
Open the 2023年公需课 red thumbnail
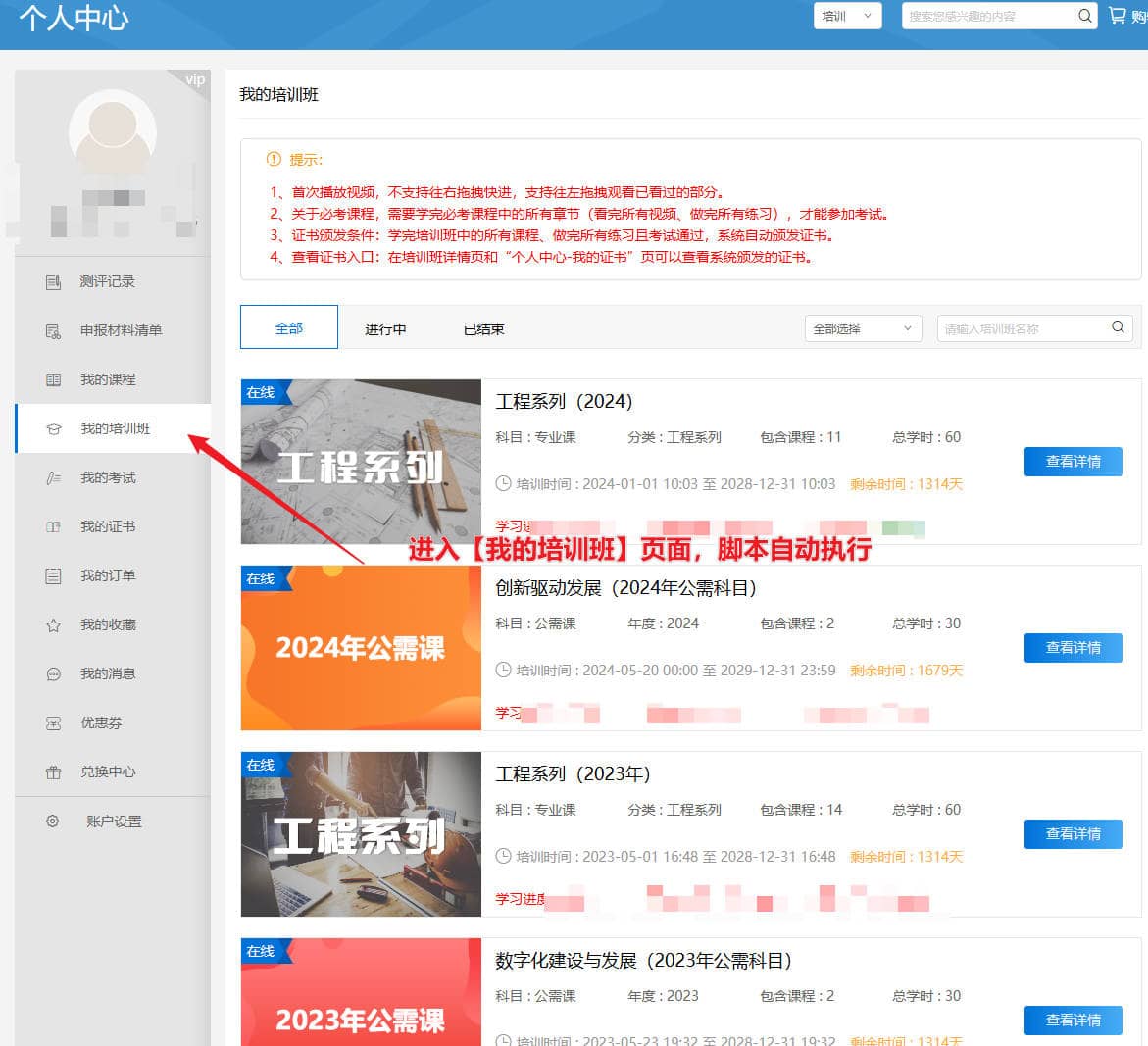[x=361, y=992]
